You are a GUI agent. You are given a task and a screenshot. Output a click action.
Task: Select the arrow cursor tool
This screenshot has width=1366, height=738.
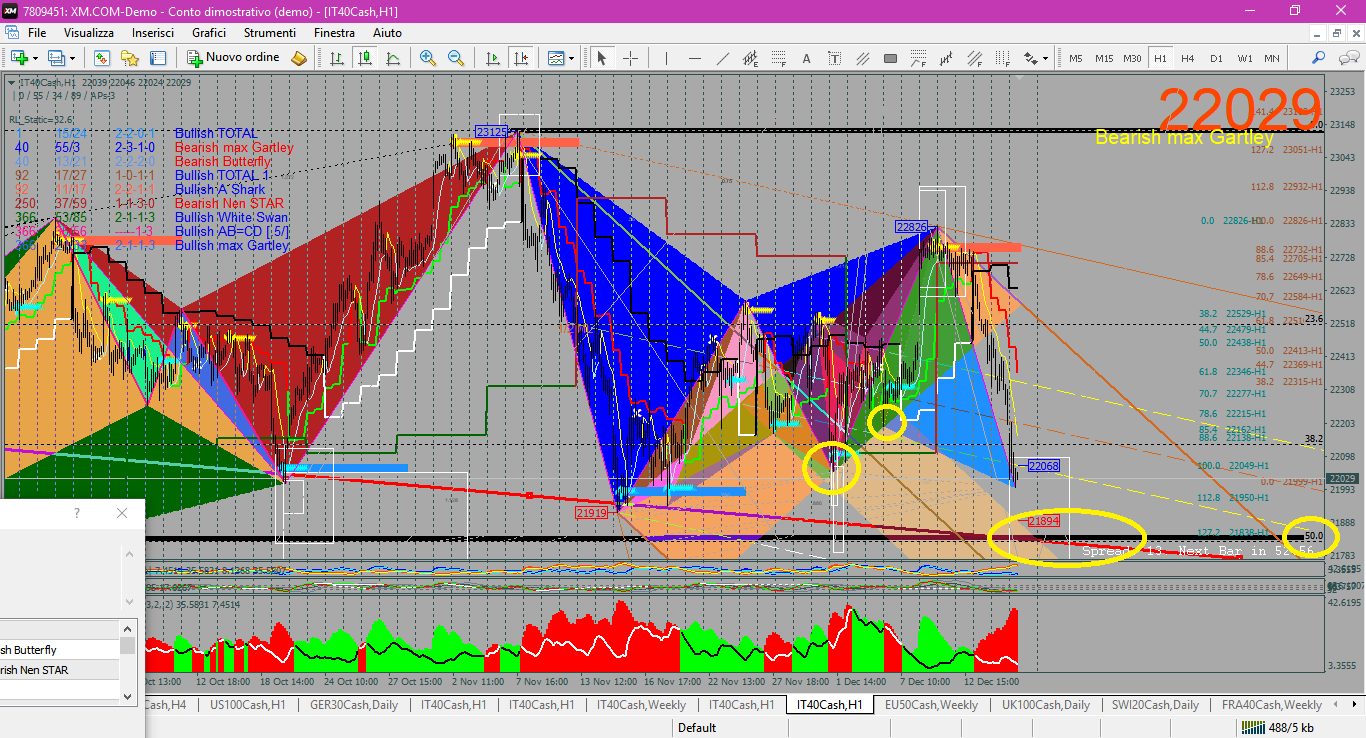pos(602,58)
